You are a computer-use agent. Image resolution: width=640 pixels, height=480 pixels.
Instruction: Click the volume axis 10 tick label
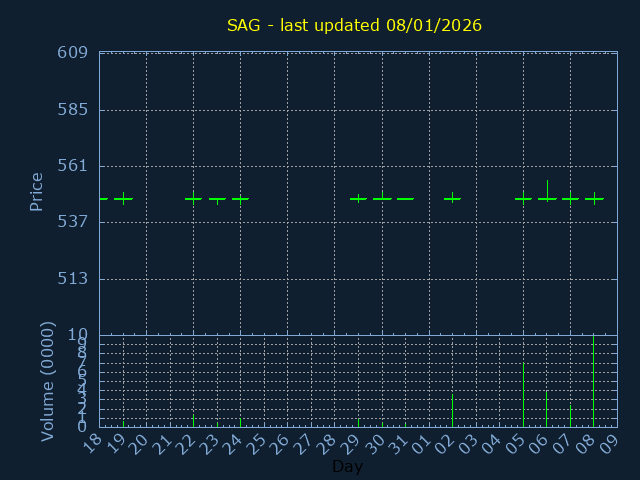point(78,335)
